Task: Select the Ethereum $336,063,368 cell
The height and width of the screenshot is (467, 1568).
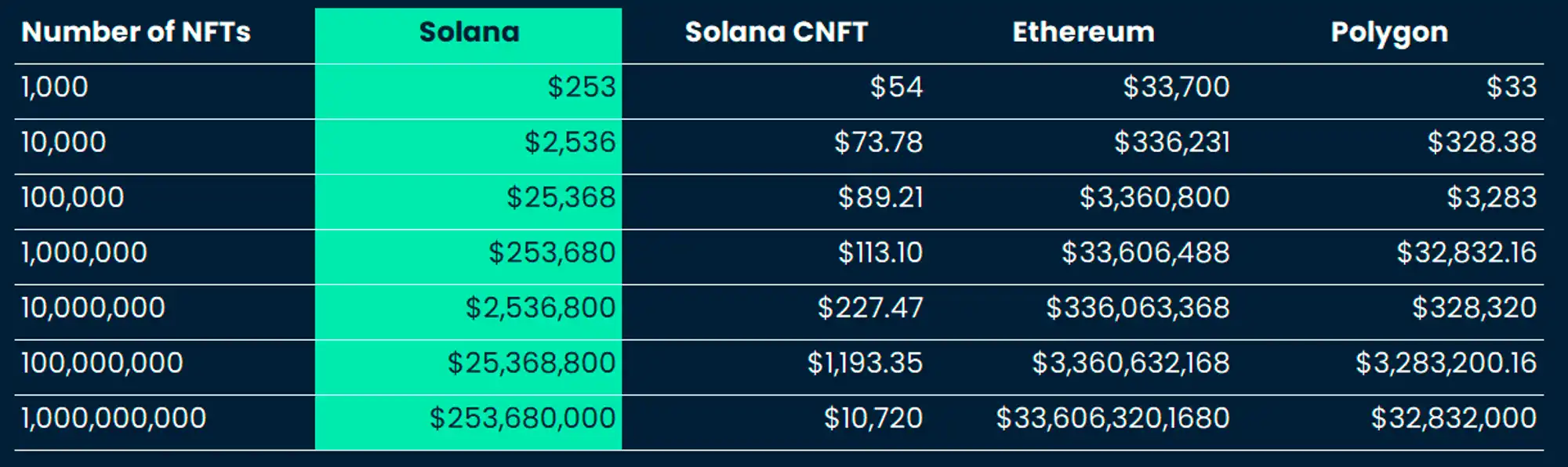Action: (x=1137, y=308)
